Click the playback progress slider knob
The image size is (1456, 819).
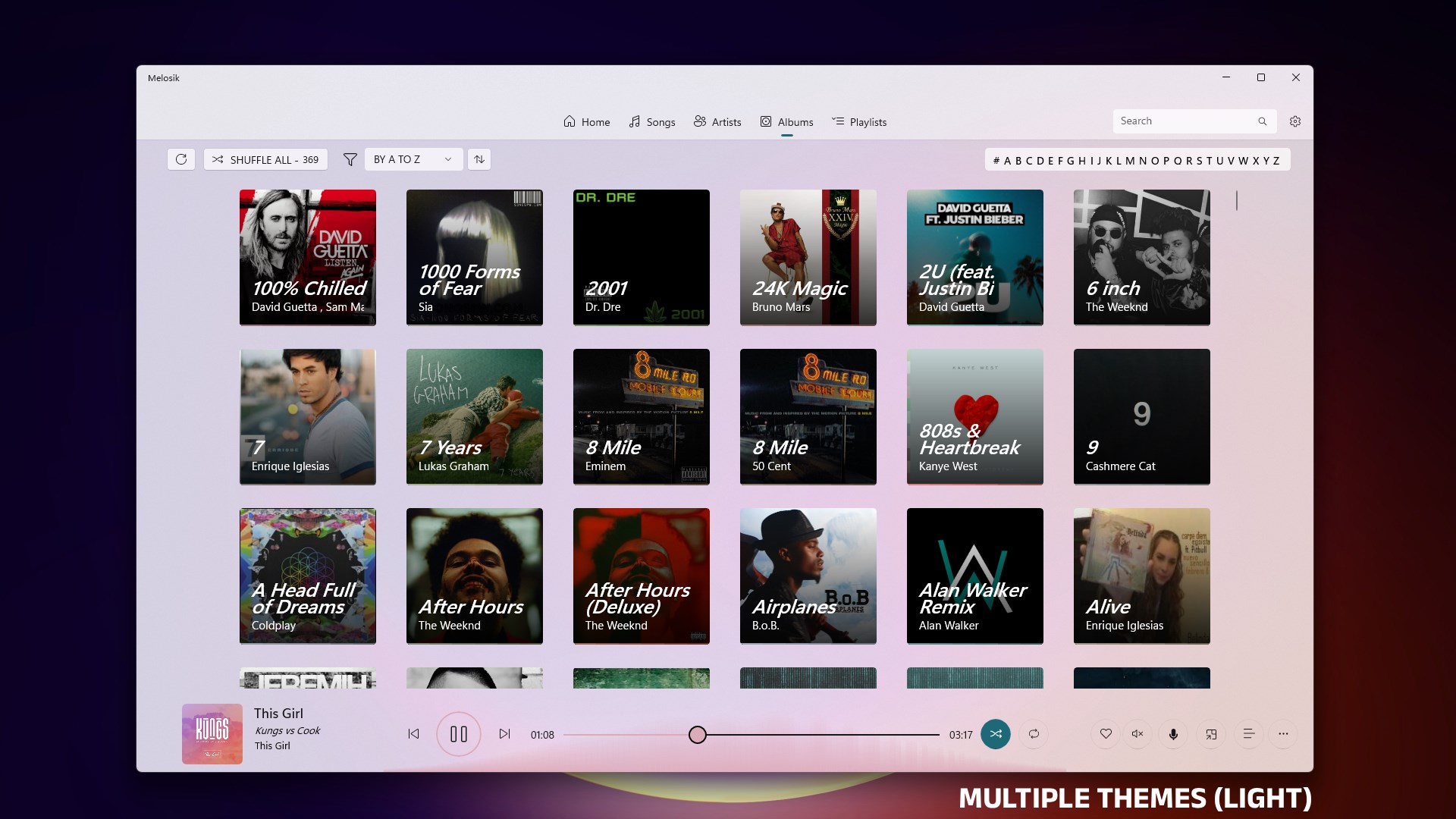point(698,735)
